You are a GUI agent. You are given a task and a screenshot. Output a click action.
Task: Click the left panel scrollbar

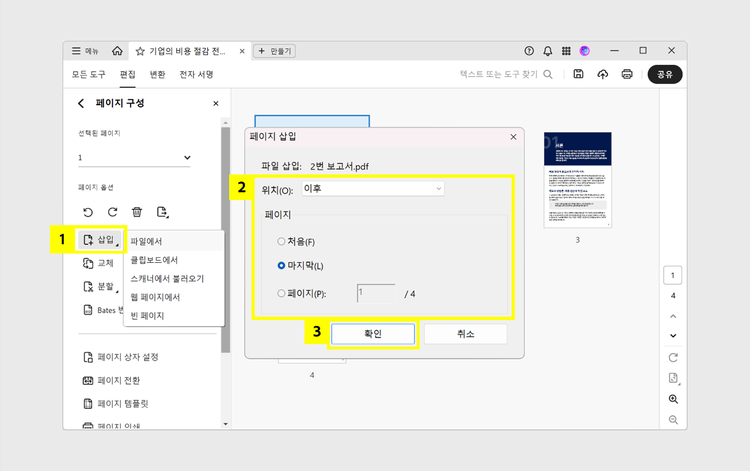225,240
